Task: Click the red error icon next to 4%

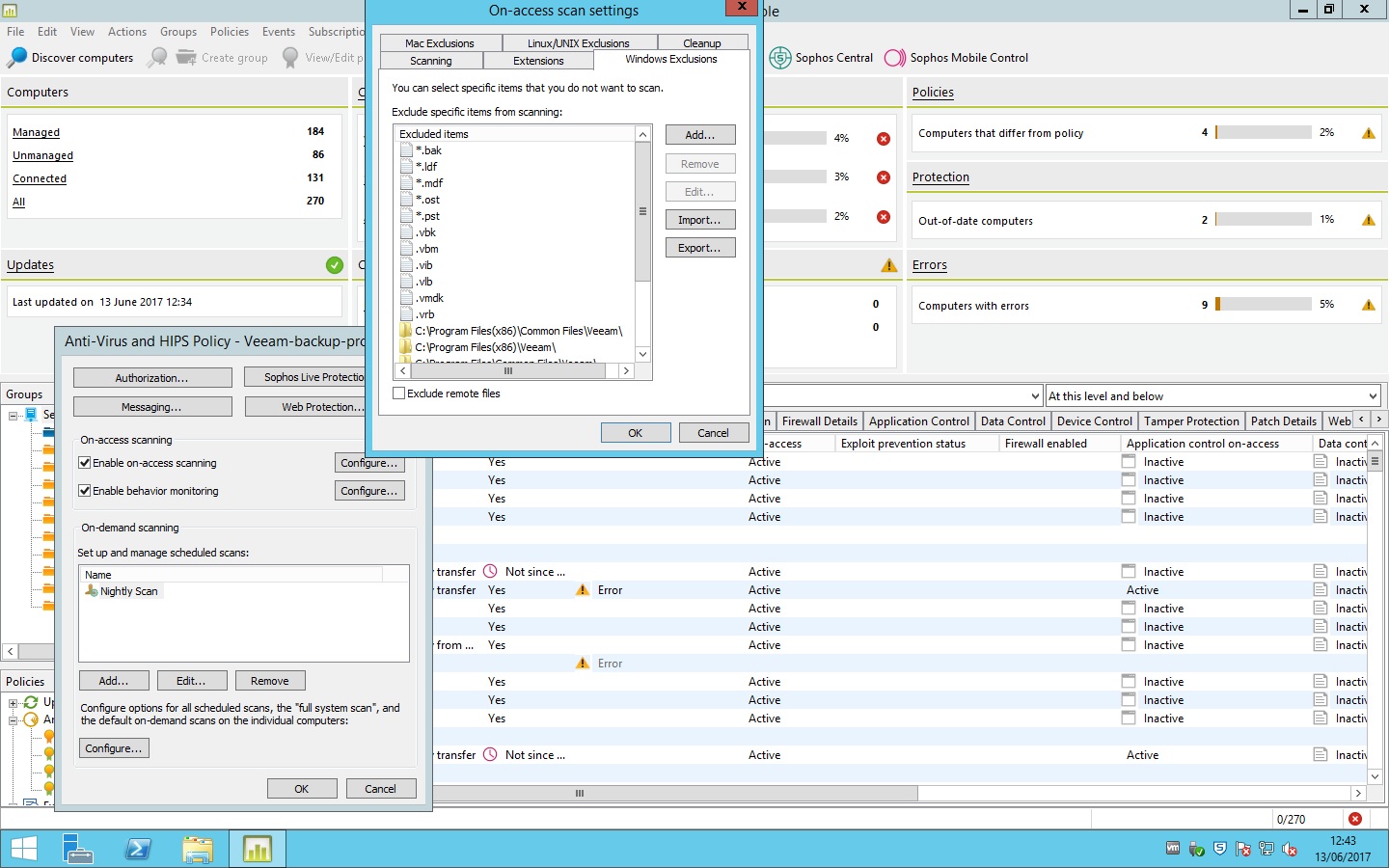Action: click(x=884, y=139)
